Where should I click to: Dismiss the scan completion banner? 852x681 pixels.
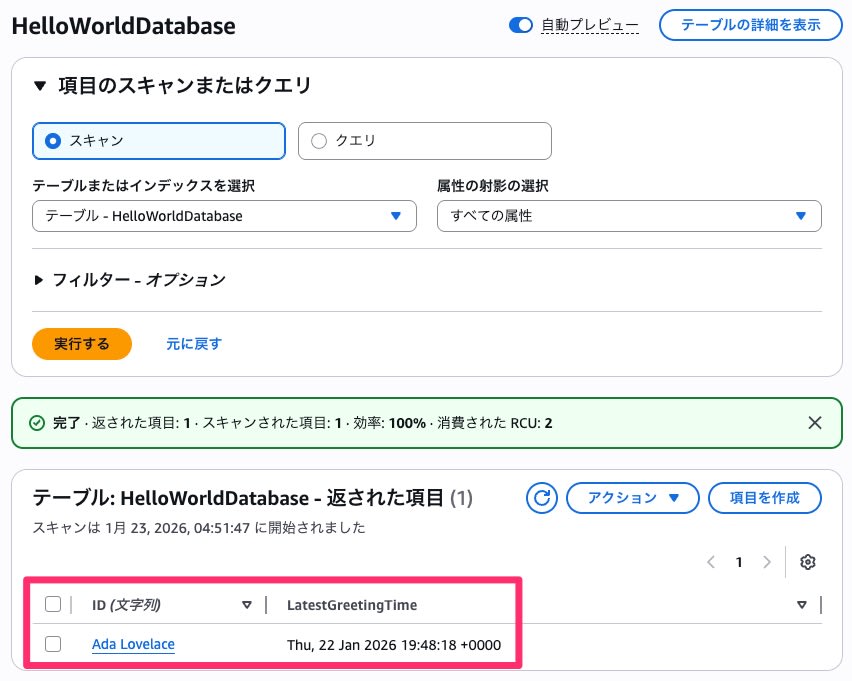pos(815,423)
